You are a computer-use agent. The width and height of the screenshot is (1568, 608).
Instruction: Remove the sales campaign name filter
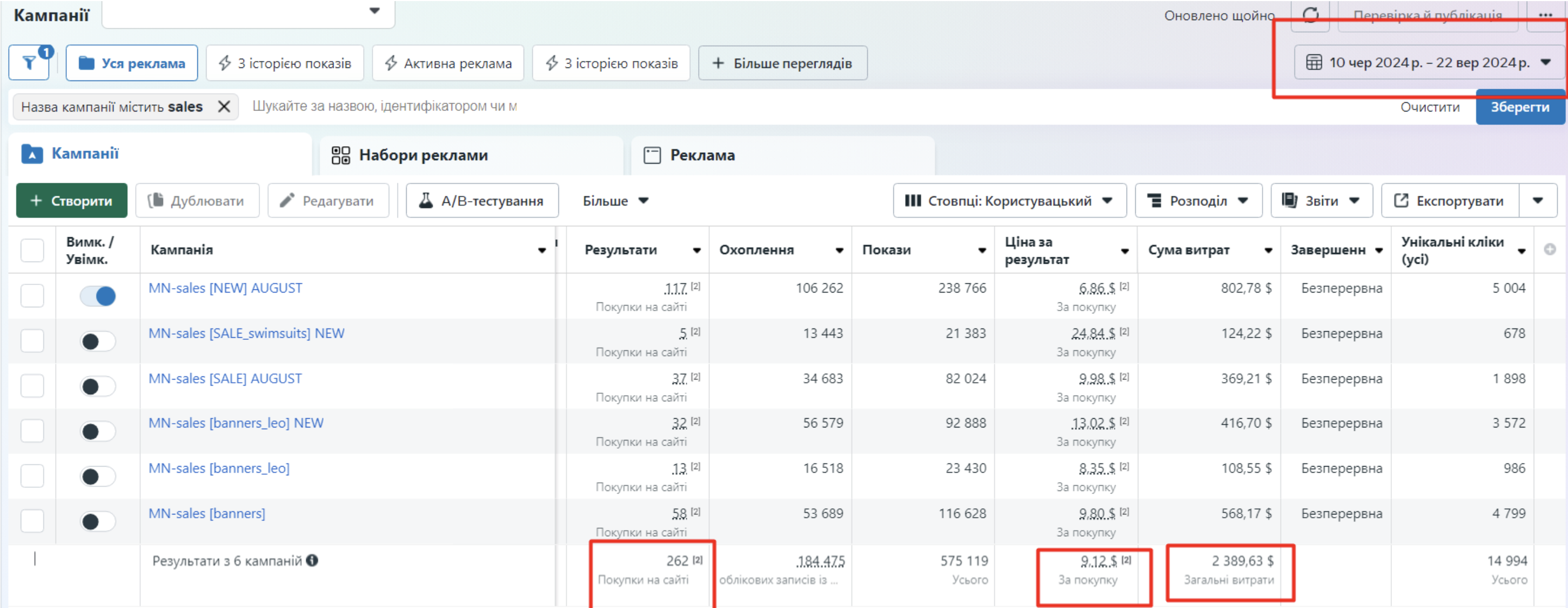(224, 107)
